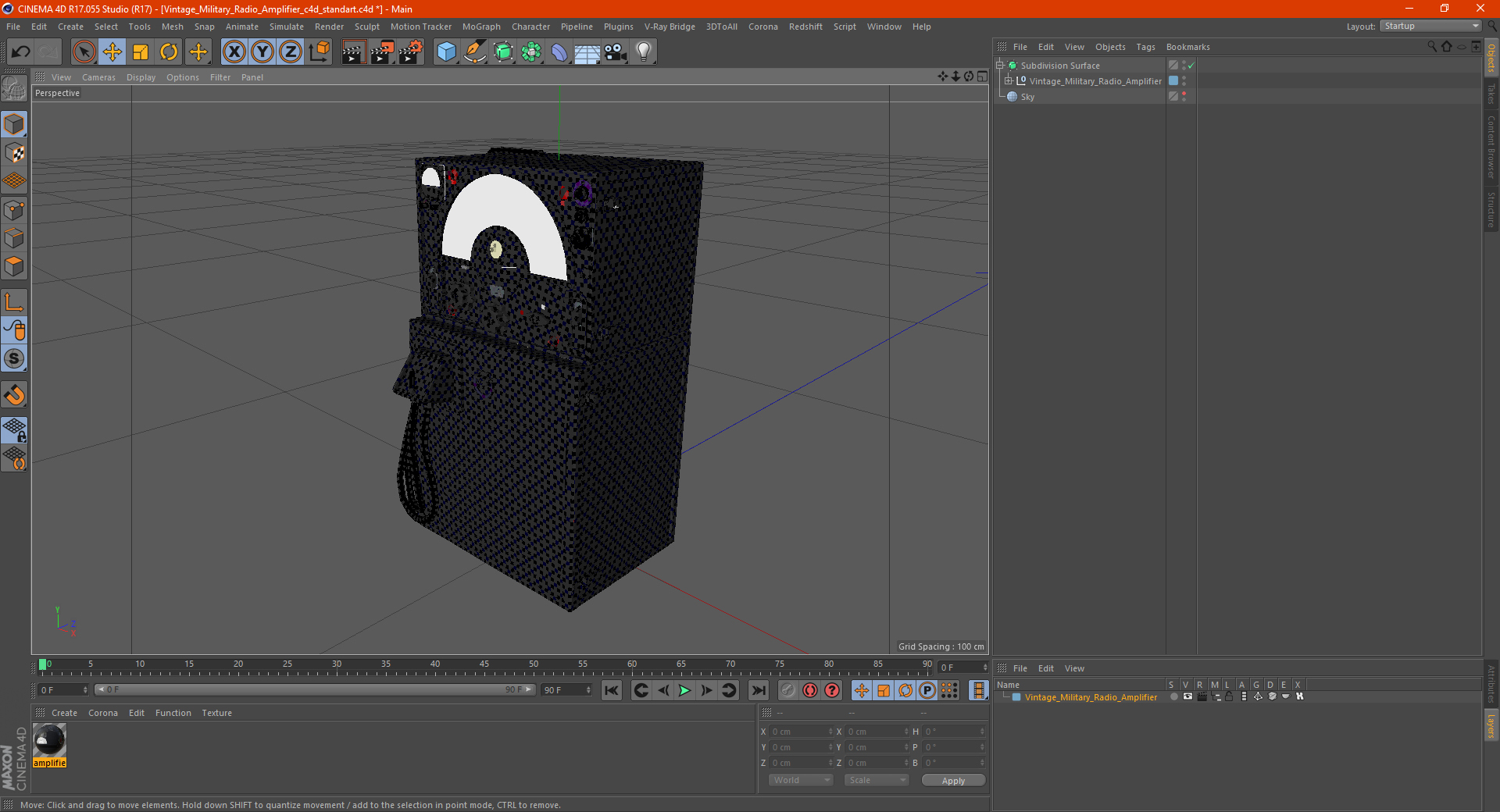Open the magnet tool in left palette
This screenshot has height=812, width=1500.
(x=14, y=395)
